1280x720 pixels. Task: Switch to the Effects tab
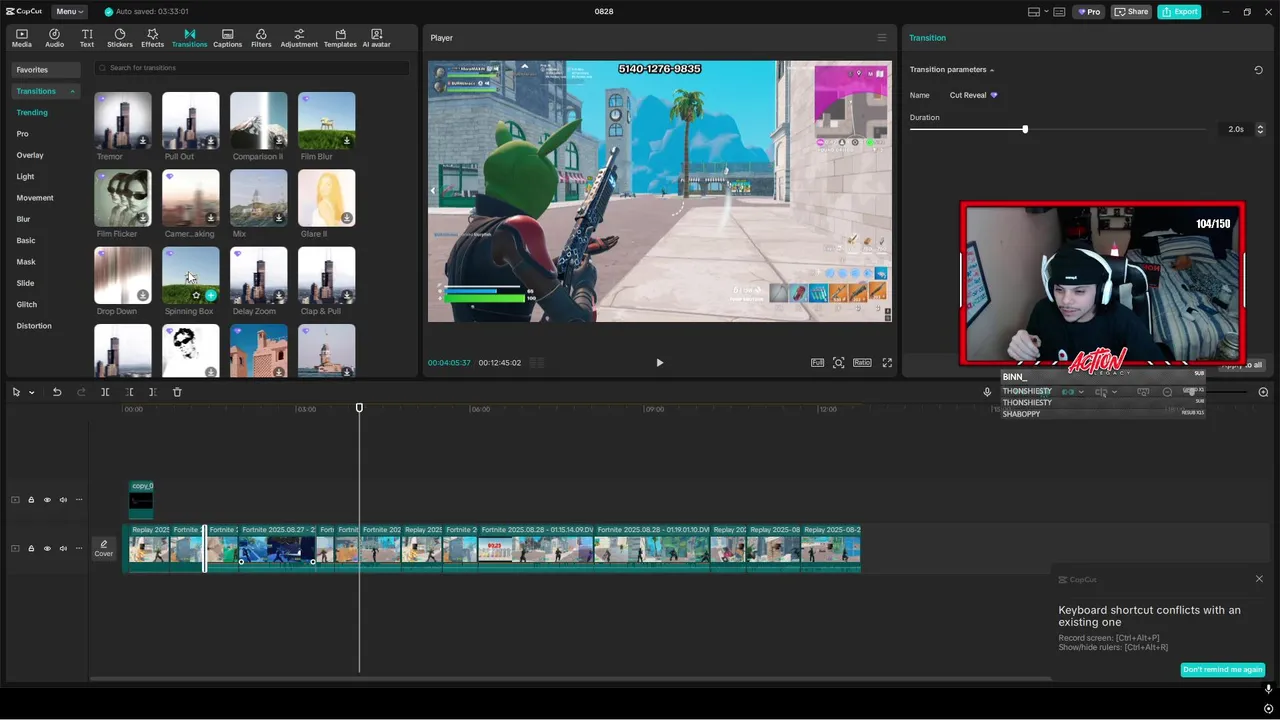coord(152,38)
